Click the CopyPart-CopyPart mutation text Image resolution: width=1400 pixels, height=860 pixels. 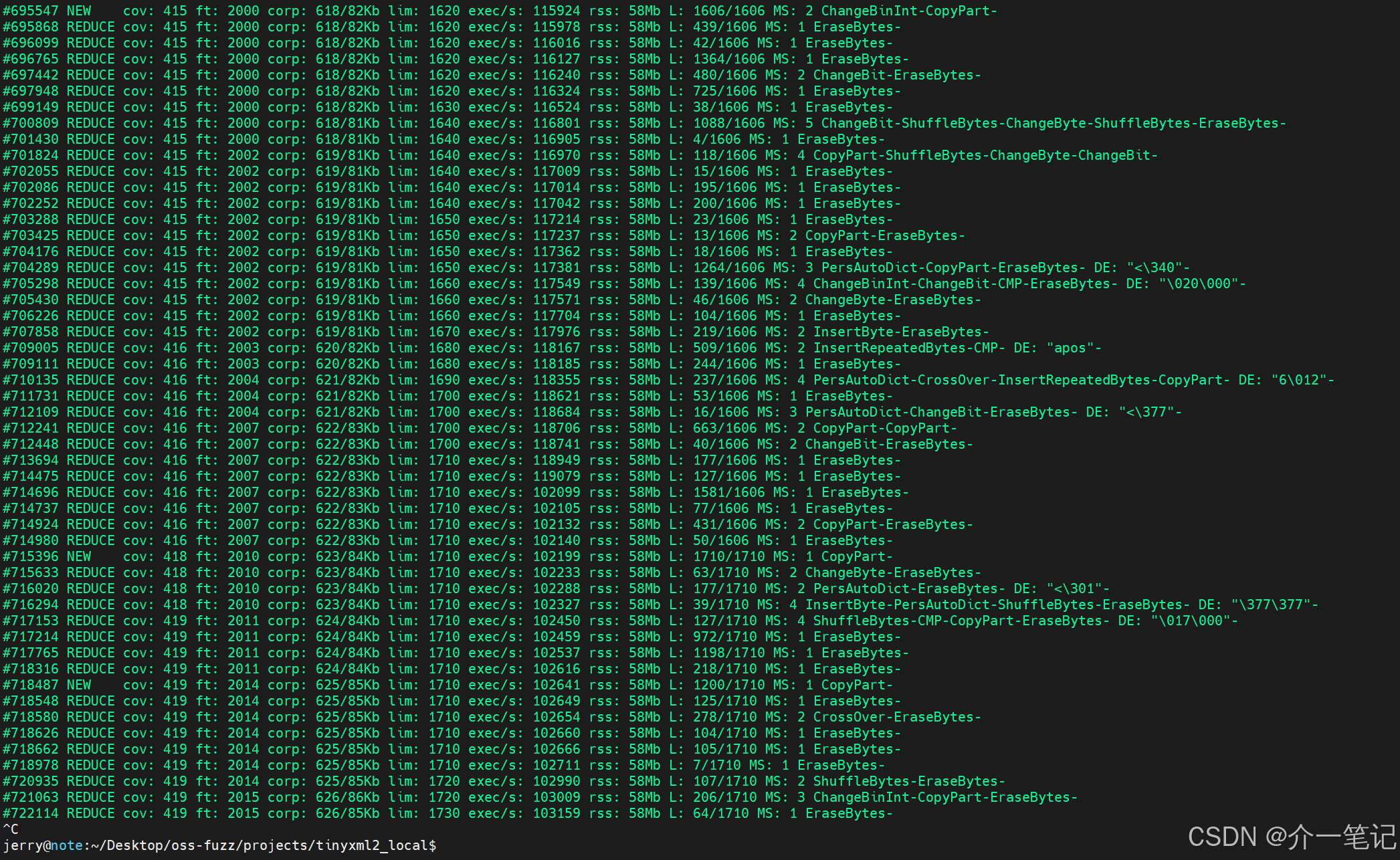tap(884, 428)
